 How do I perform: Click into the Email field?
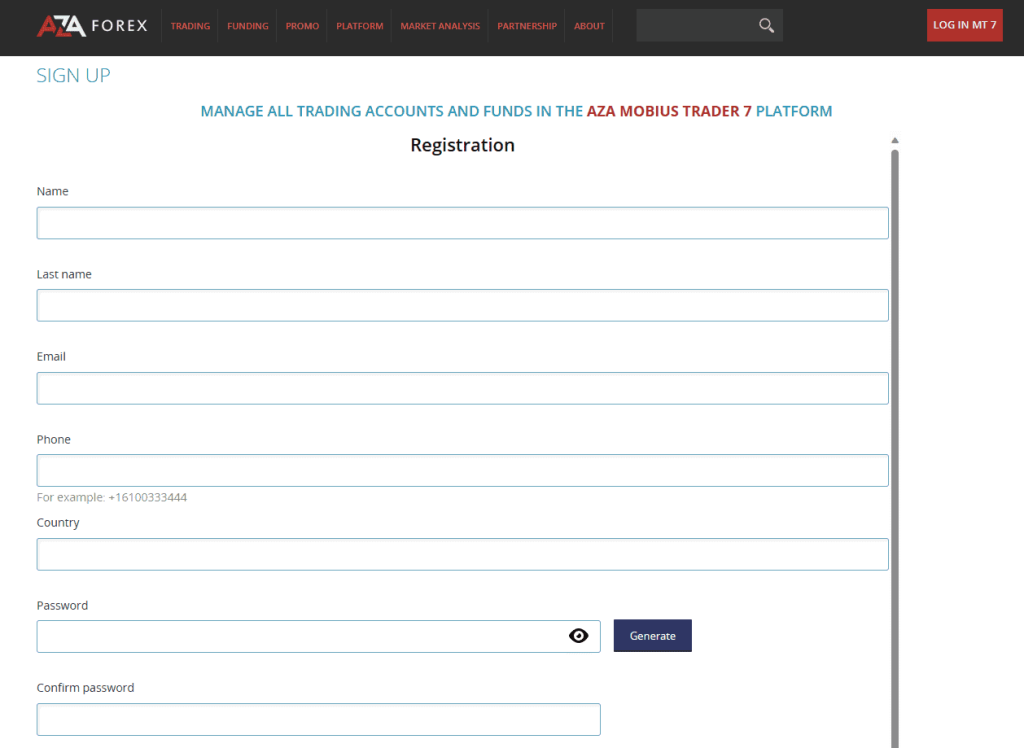point(462,388)
